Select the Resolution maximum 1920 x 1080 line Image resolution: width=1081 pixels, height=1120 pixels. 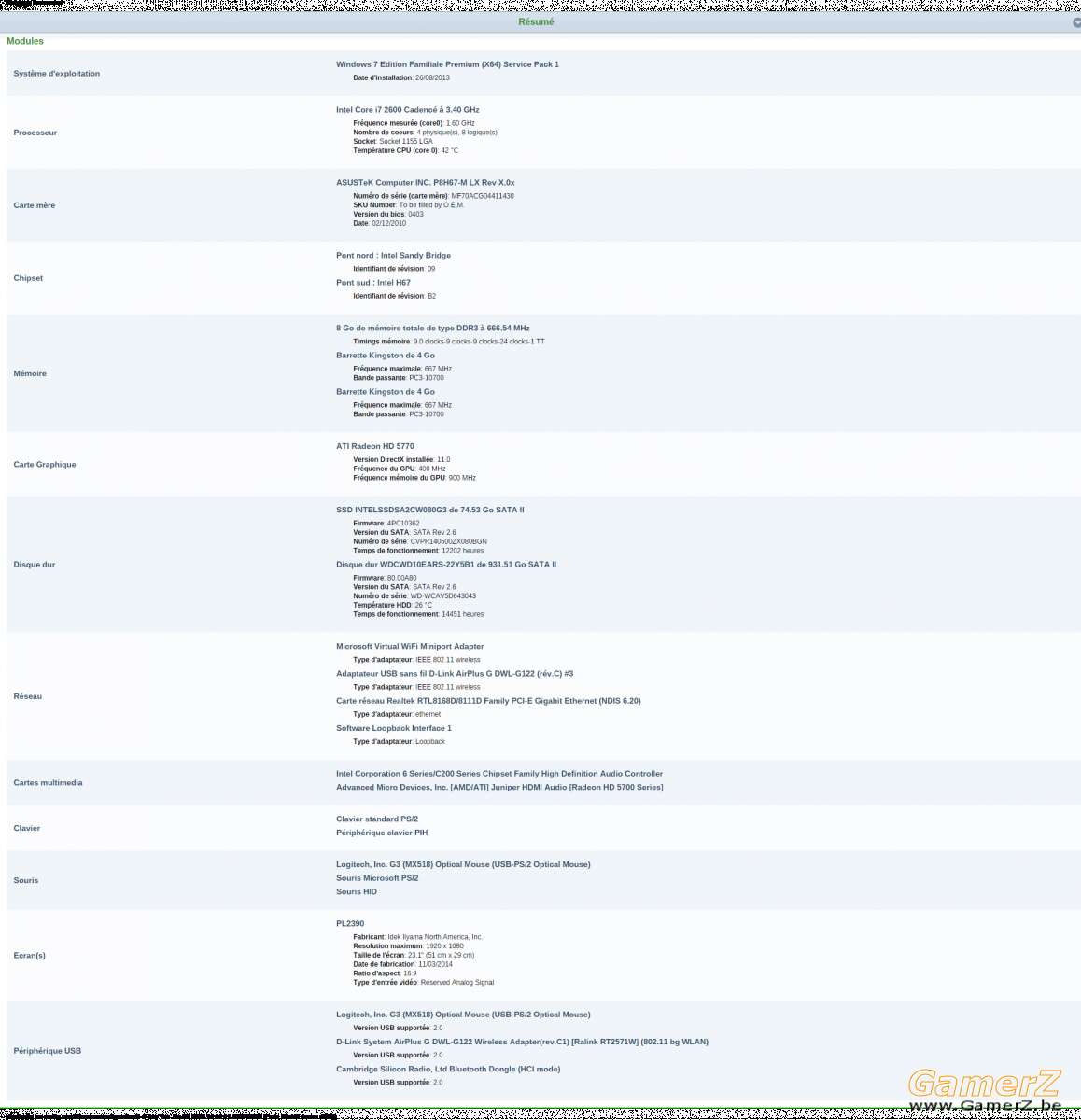pyautogui.click(x=408, y=946)
